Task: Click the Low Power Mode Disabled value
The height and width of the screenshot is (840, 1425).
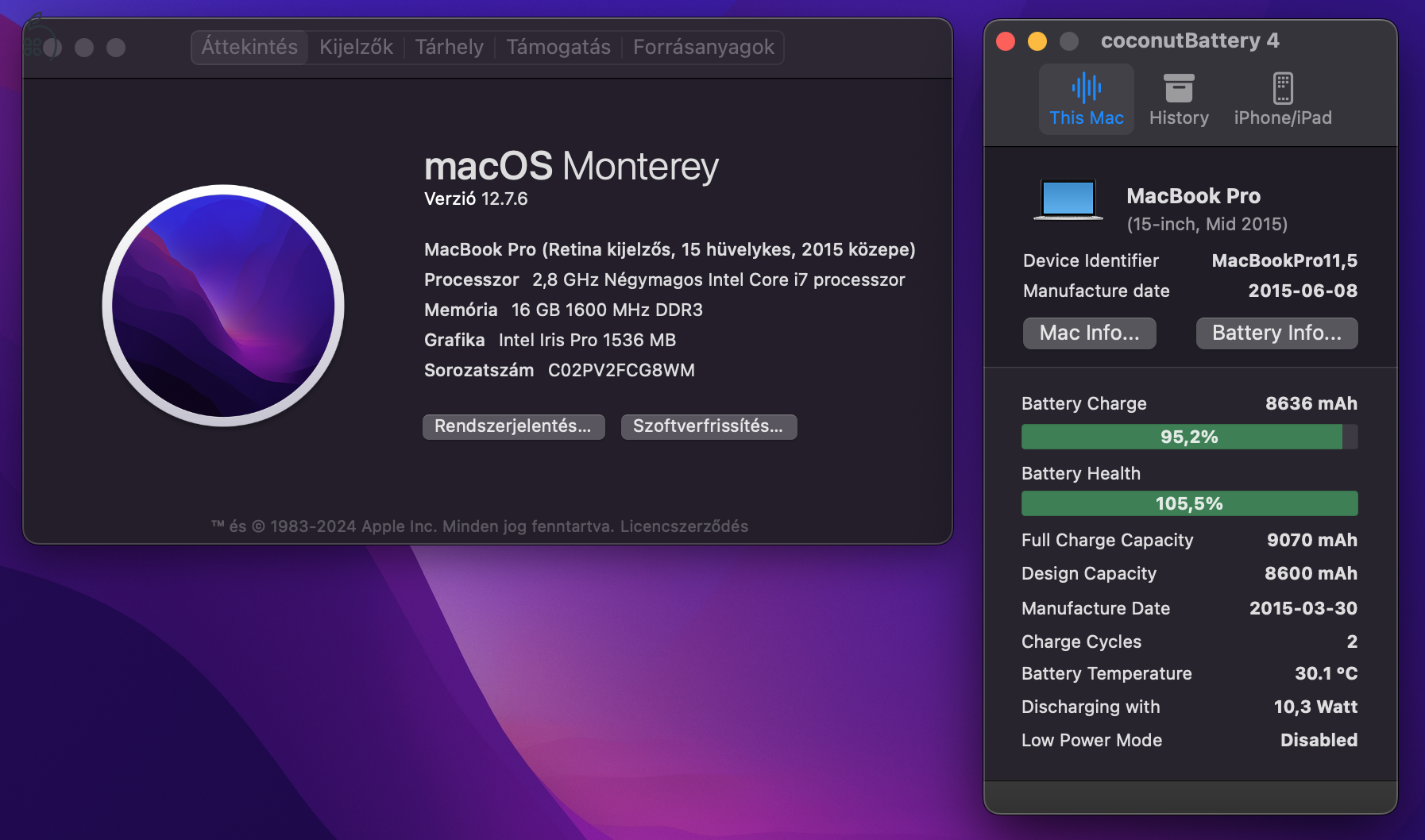Action: [x=1319, y=740]
